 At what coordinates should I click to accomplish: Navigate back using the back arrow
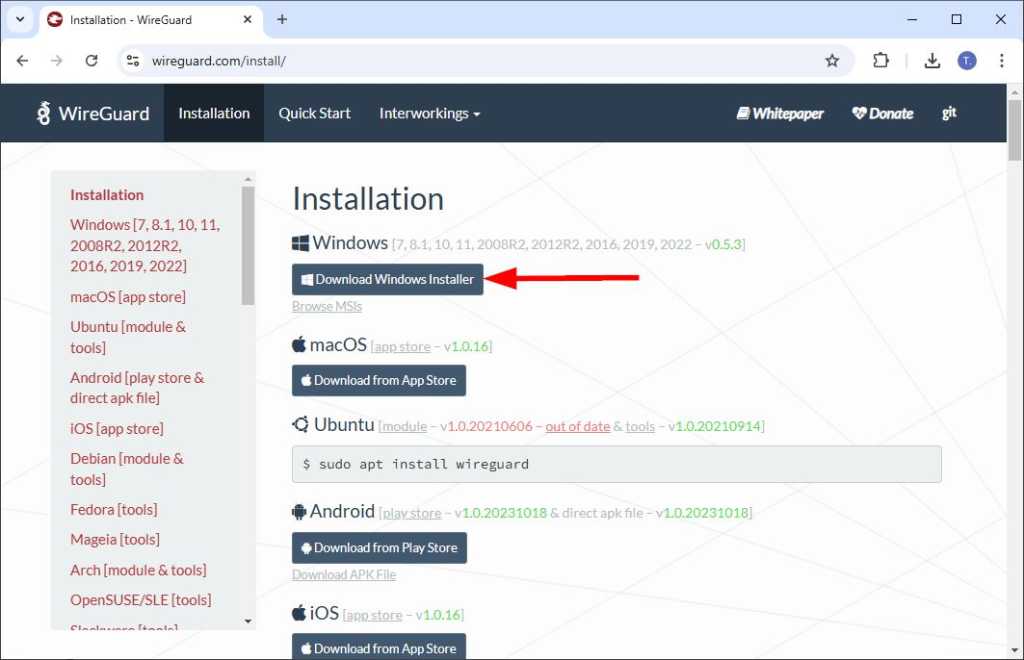click(x=22, y=60)
